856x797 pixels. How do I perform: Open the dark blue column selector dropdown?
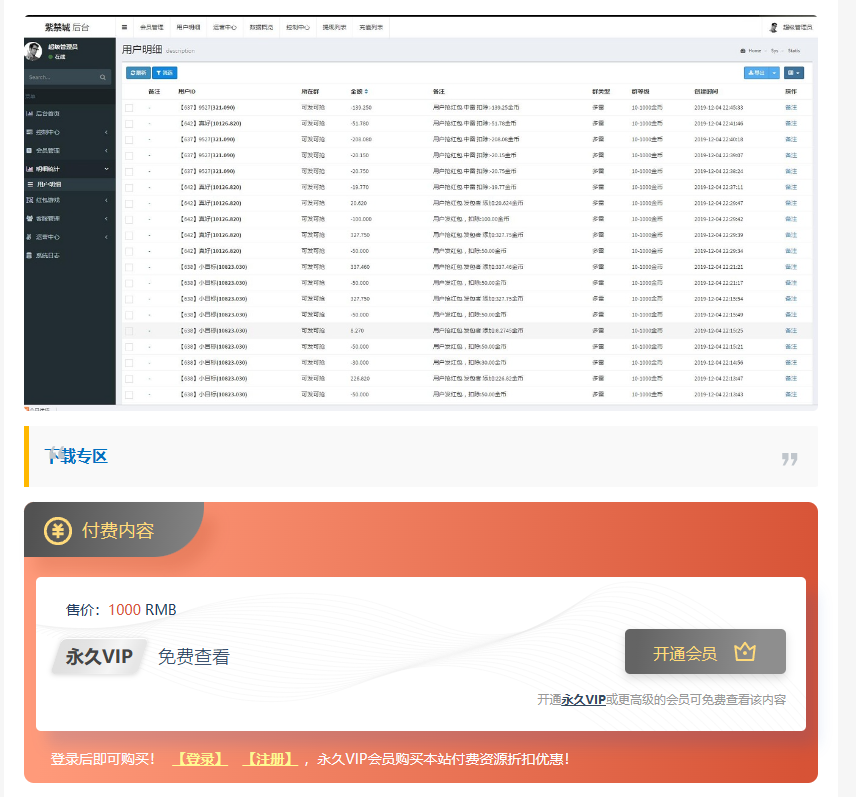pos(794,73)
